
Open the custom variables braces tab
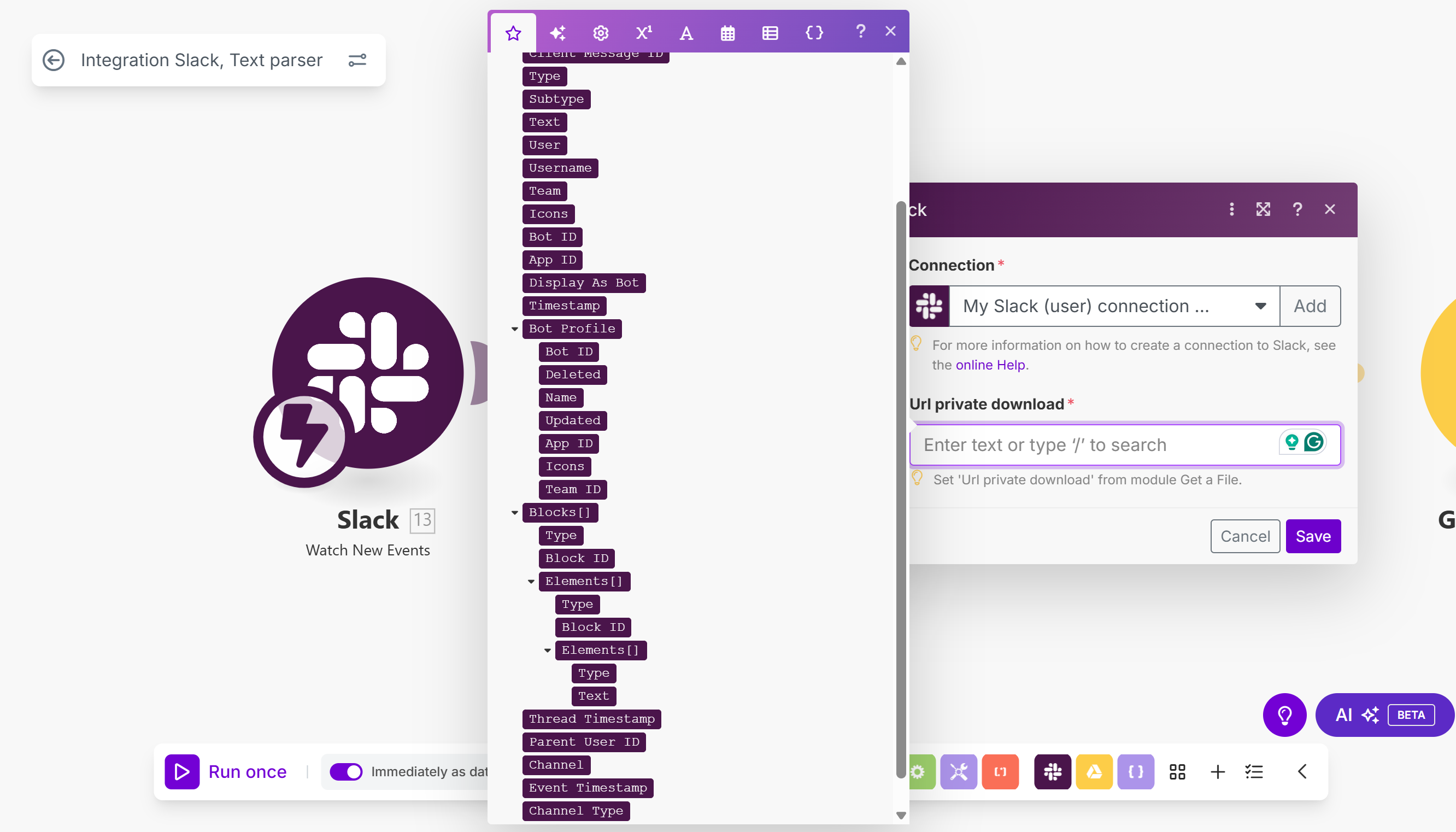pos(814,33)
